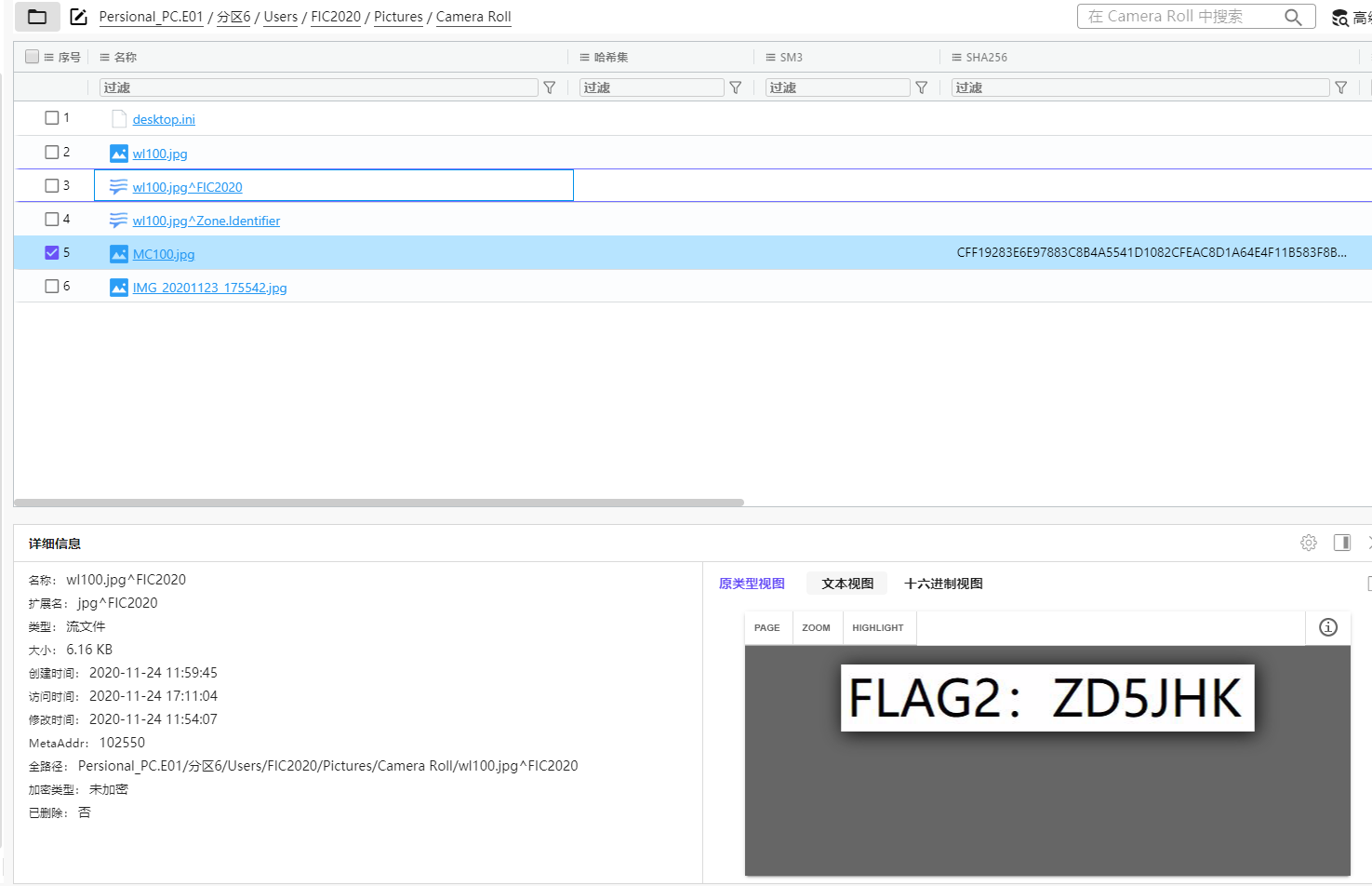This screenshot has width=1372, height=886.
Task: Click the info icon in the preview toolbar
Action: click(x=1328, y=627)
